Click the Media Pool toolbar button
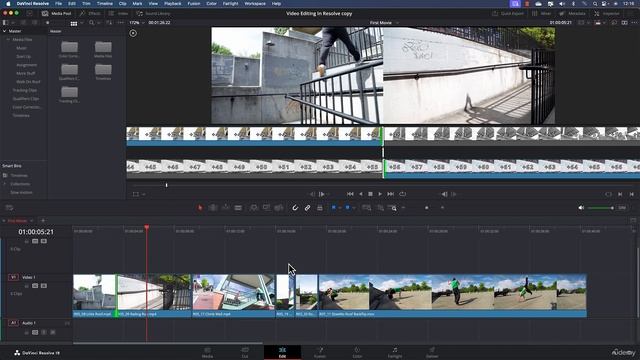The width and height of the screenshot is (640, 360). [x=56, y=13]
